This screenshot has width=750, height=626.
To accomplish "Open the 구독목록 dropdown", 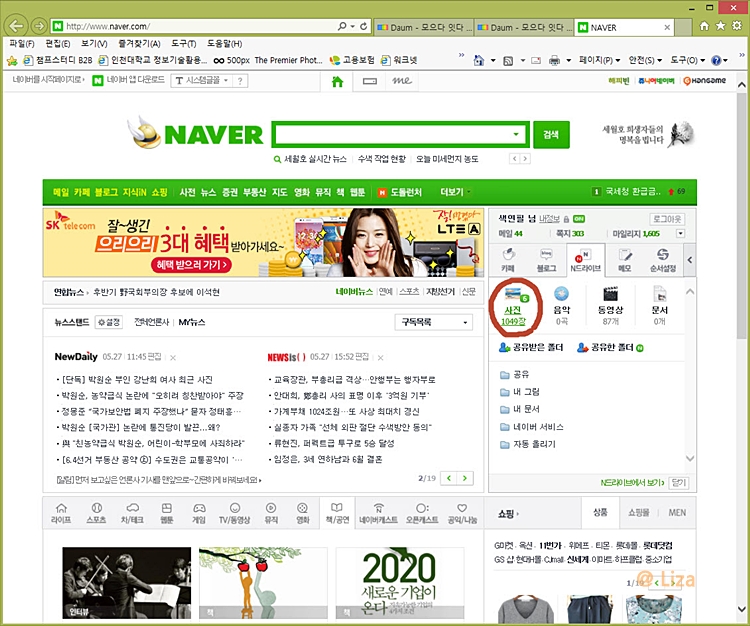I will point(433,322).
